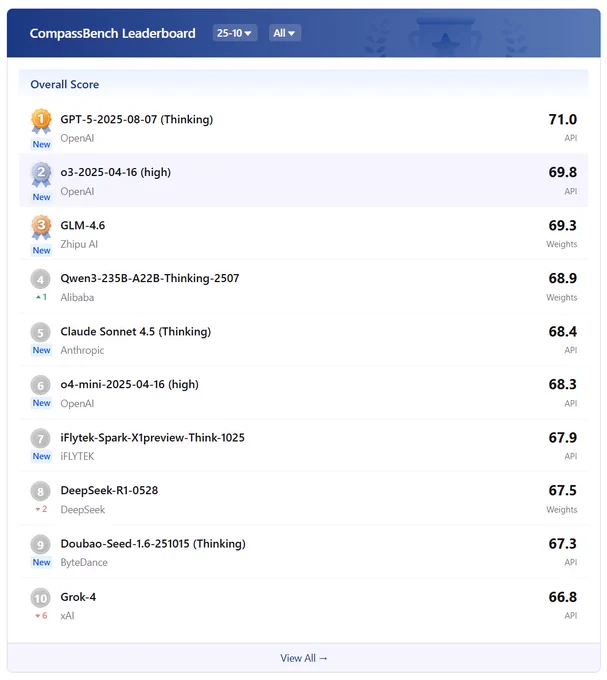Click the New tag beside ByteDance
Viewport: 607px width, 680px height.
coord(41,562)
